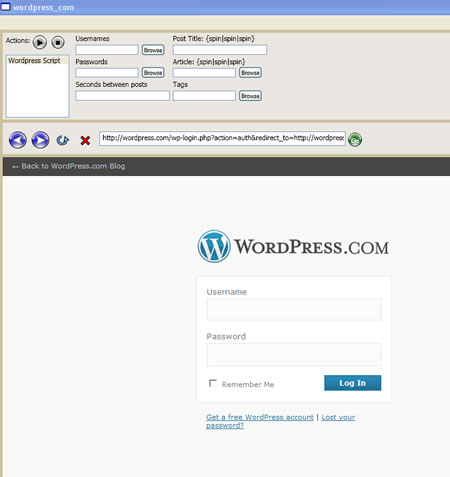Enable the Remember Me checkbox

coord(213,383)
